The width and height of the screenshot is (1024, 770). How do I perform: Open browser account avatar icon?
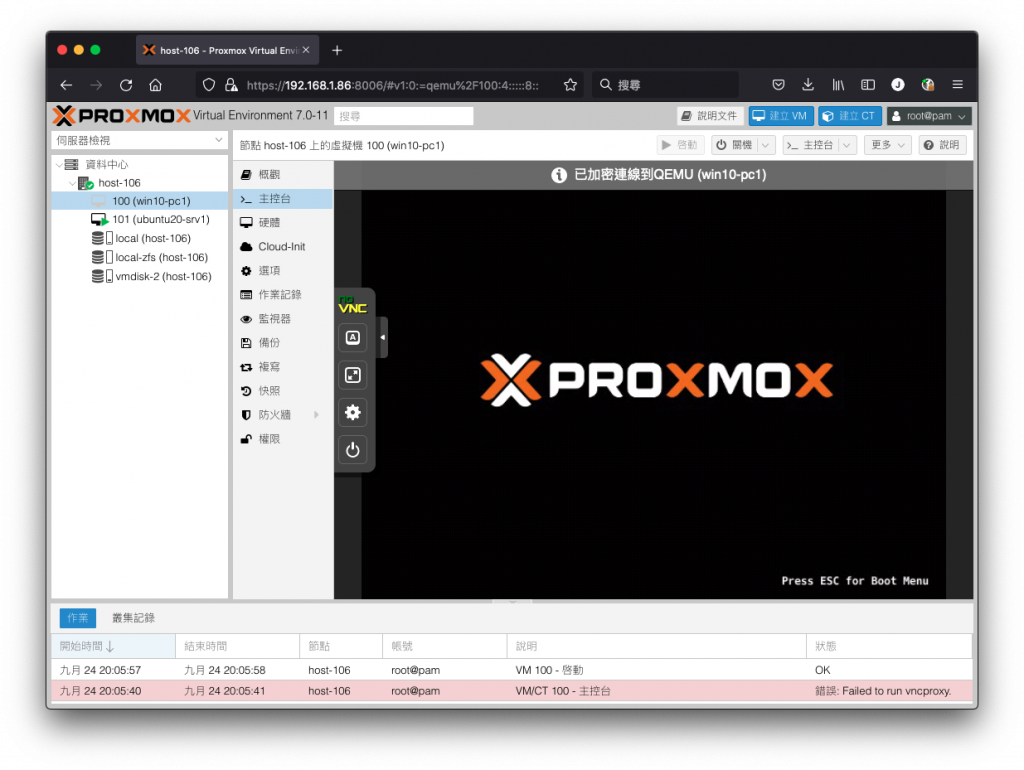click(898, 85)
